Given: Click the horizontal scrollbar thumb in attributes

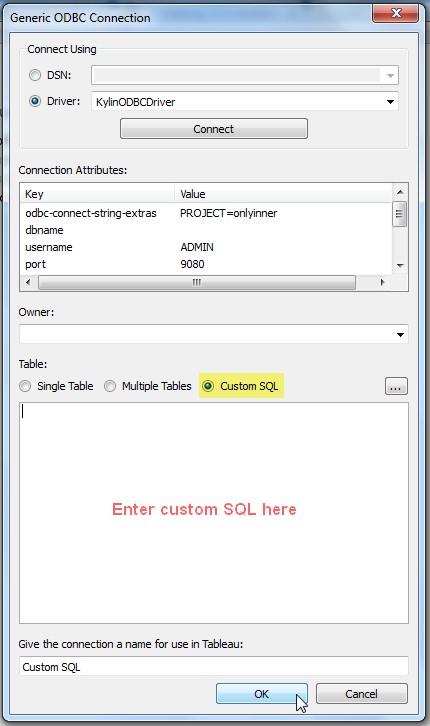Looking at the screenshot, I should tap(197, 282).
